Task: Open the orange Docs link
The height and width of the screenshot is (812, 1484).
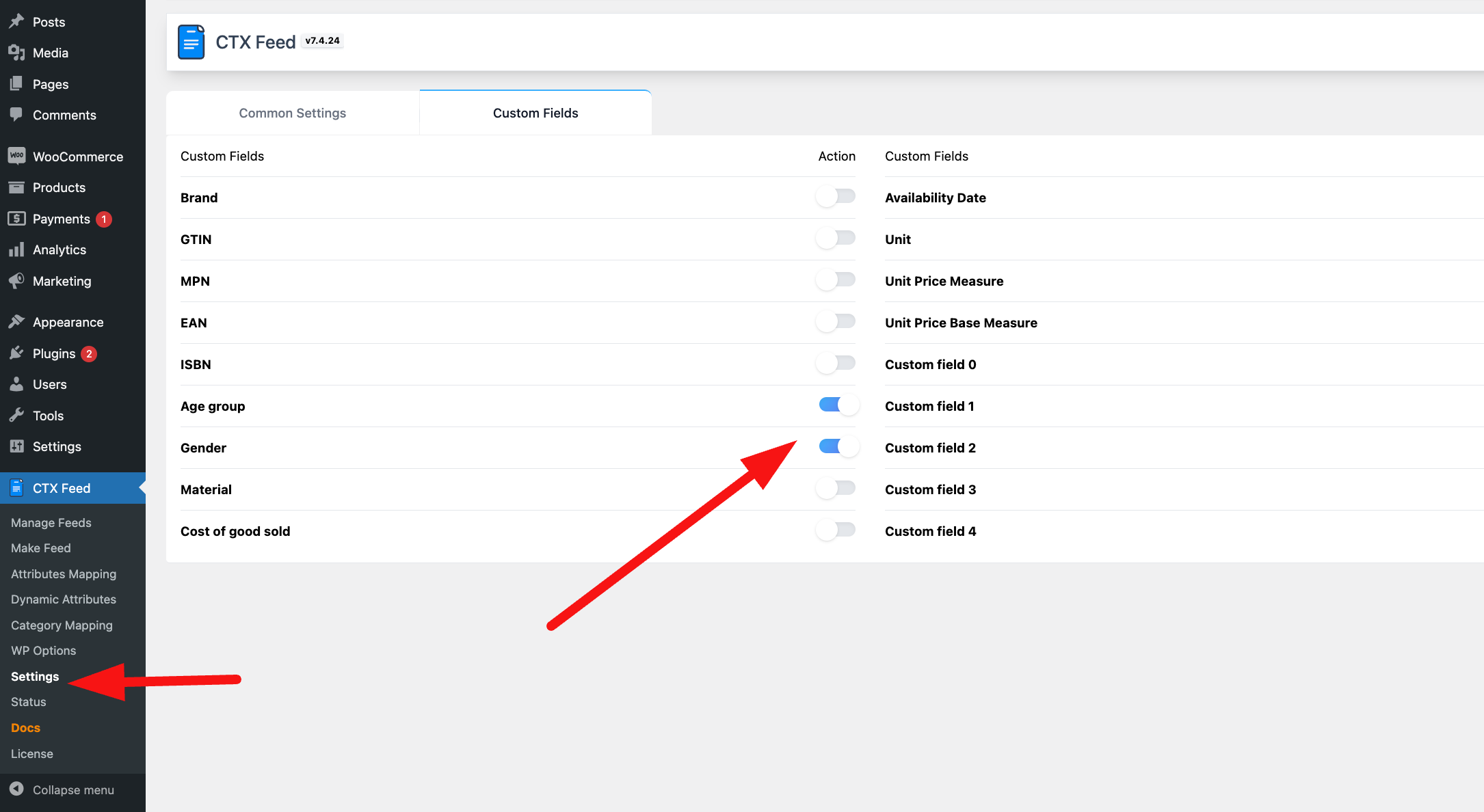Action: pos(26,728)
